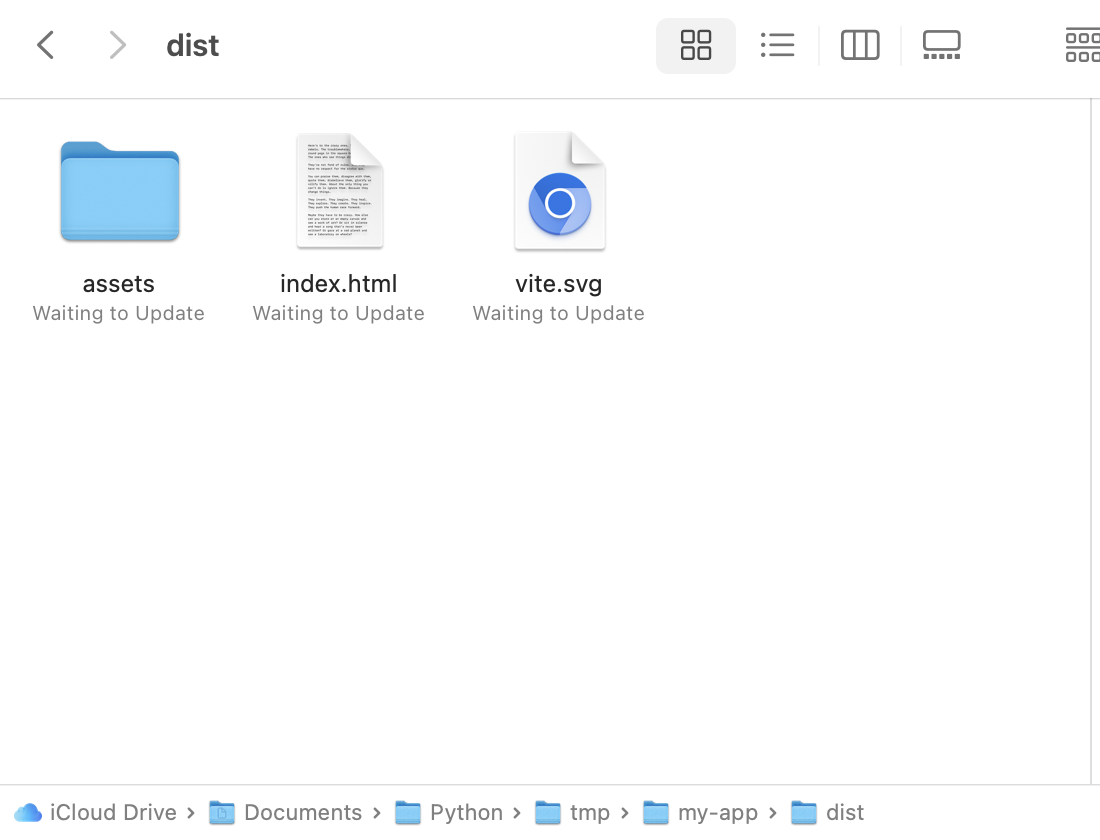
Task: Click the index.html file name label
Action: [x=339, y=283]
